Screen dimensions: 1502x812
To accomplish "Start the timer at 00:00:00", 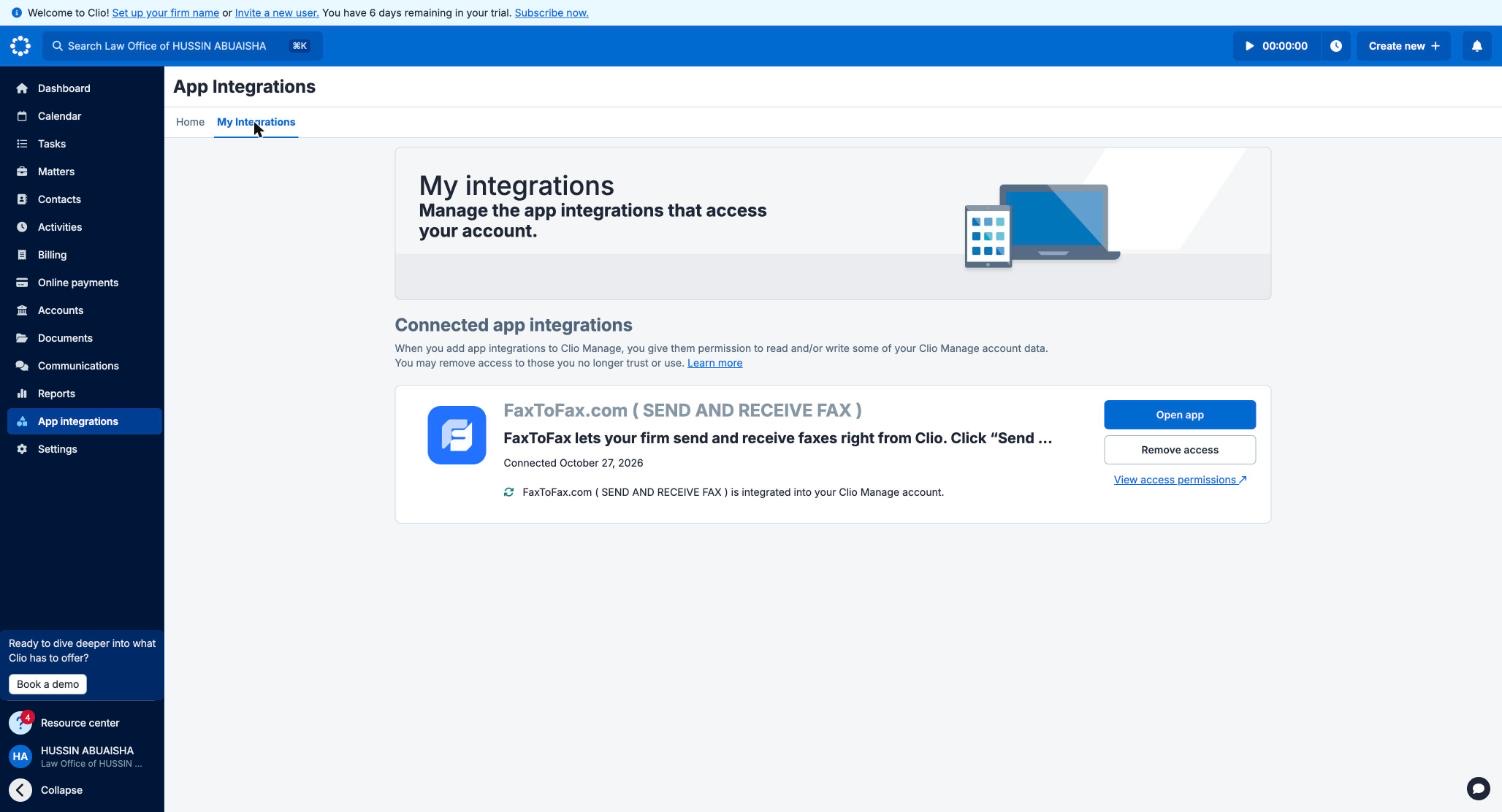I will (1276, 46).
